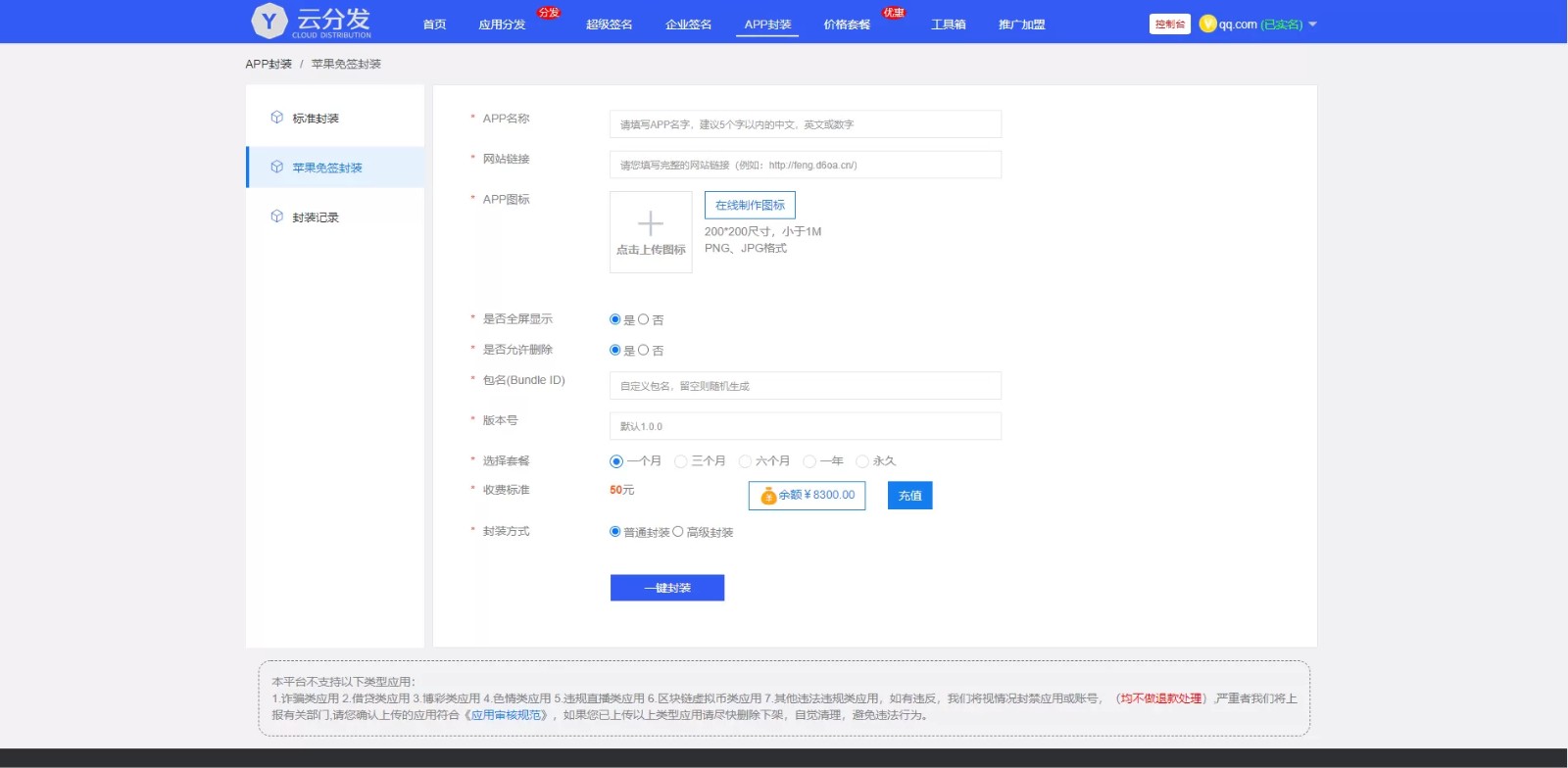Click the 充值 recharge button
1568x768 pixels.
pyautogui.click(x=909, y=496)
